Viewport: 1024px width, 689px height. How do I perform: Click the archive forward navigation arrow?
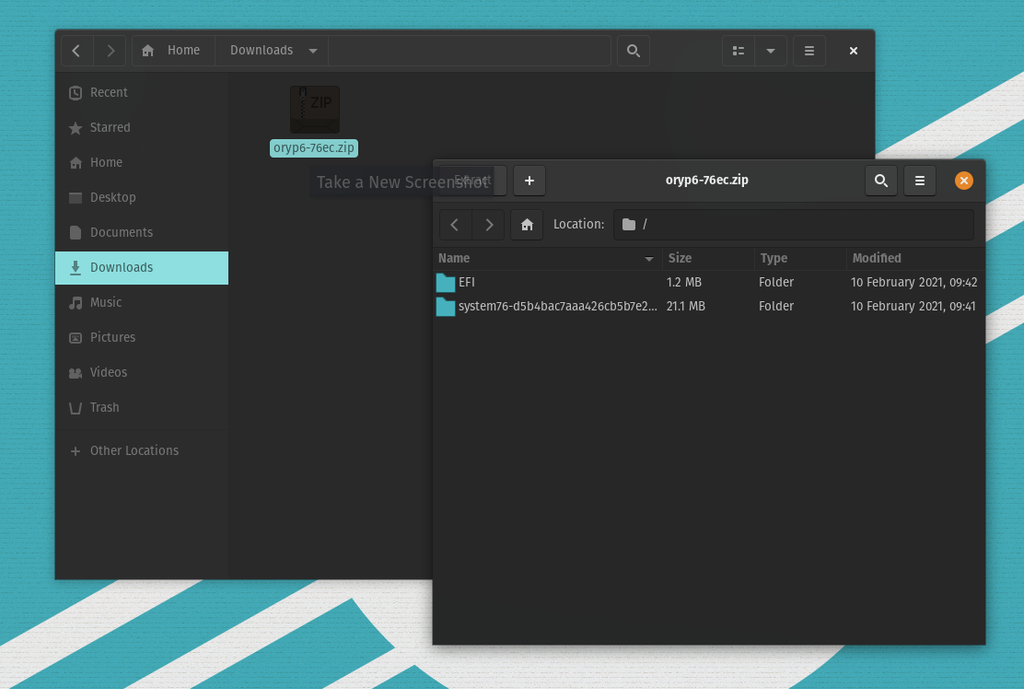(x=489, y=225)
